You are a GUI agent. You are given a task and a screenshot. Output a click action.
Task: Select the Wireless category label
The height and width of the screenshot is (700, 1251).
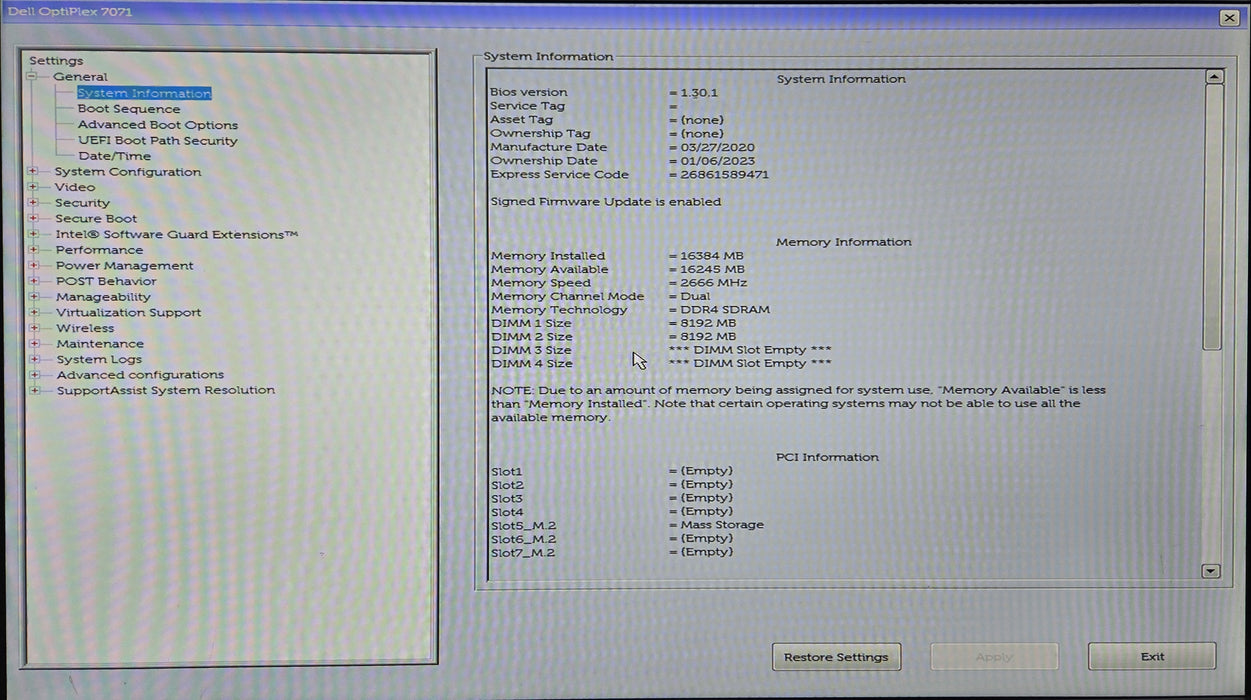click(85, 328)
